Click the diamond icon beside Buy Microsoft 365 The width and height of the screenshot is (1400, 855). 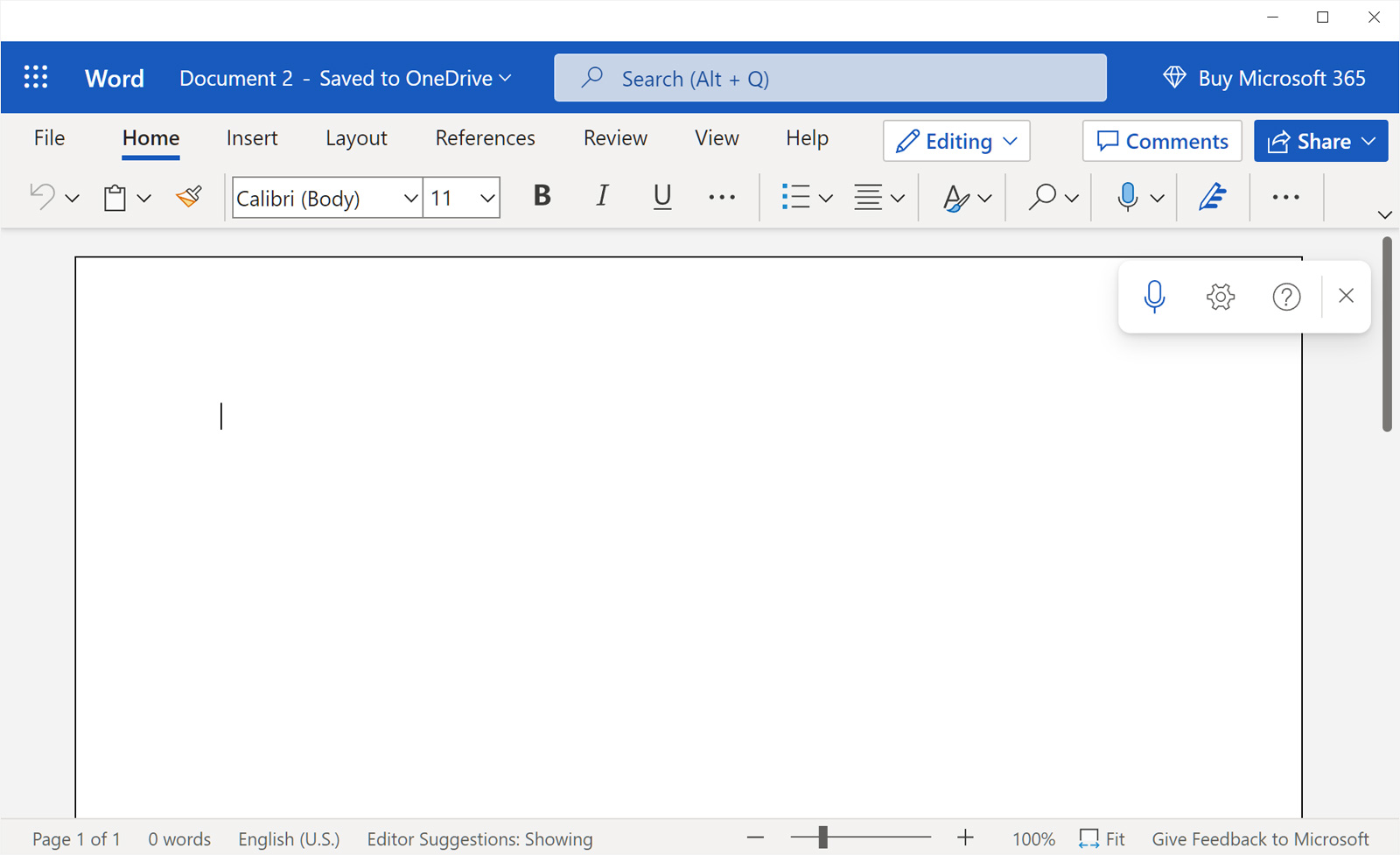(1174, 78)
